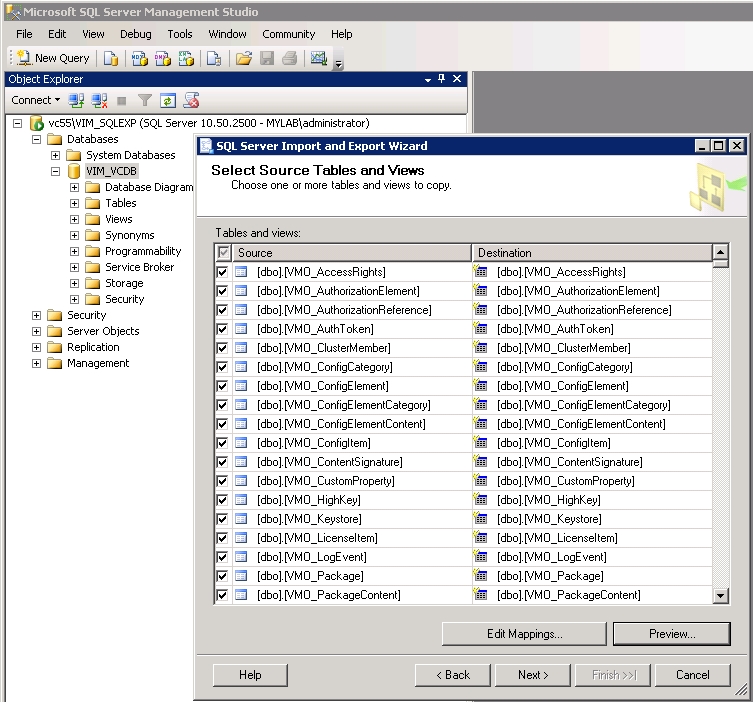Collapse the server root node
Screen dimensions: 753x702
[x=17, y=123]
